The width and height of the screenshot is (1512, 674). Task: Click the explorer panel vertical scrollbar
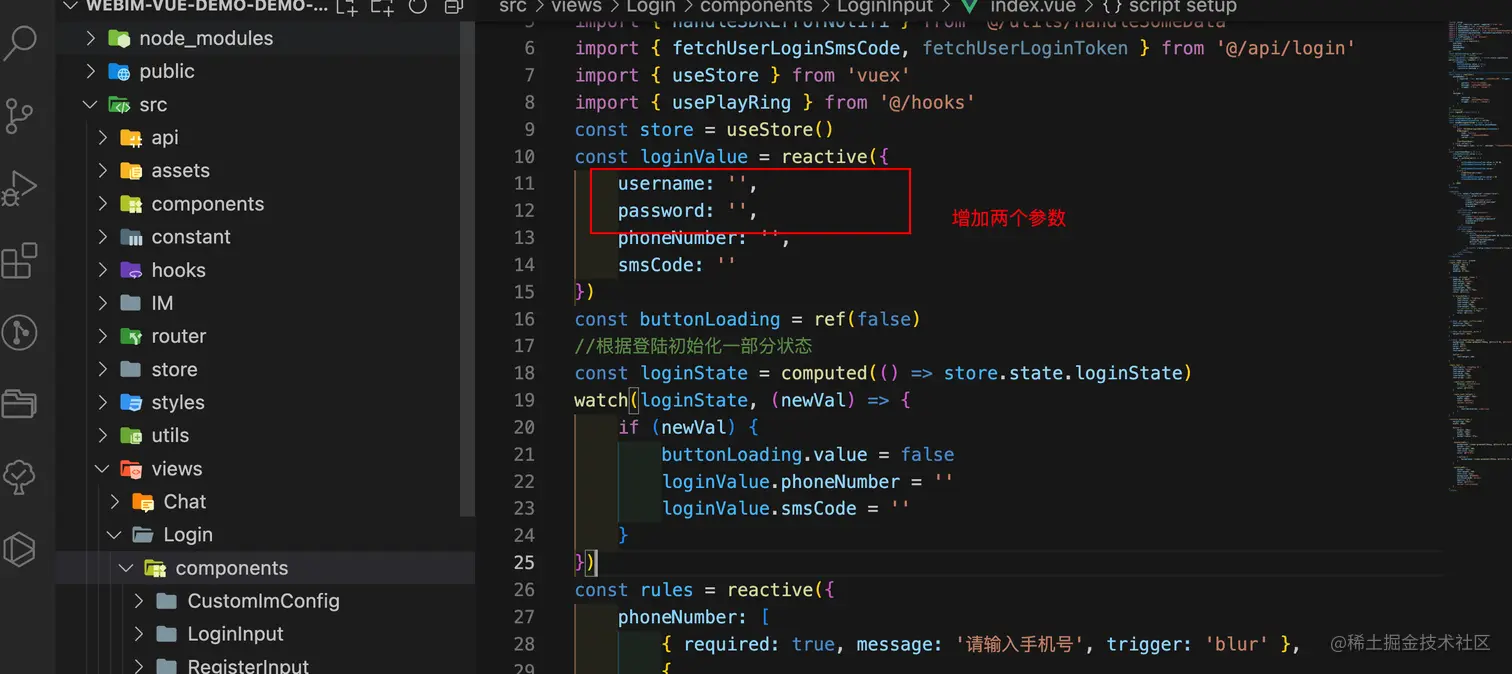pos(467,268)
